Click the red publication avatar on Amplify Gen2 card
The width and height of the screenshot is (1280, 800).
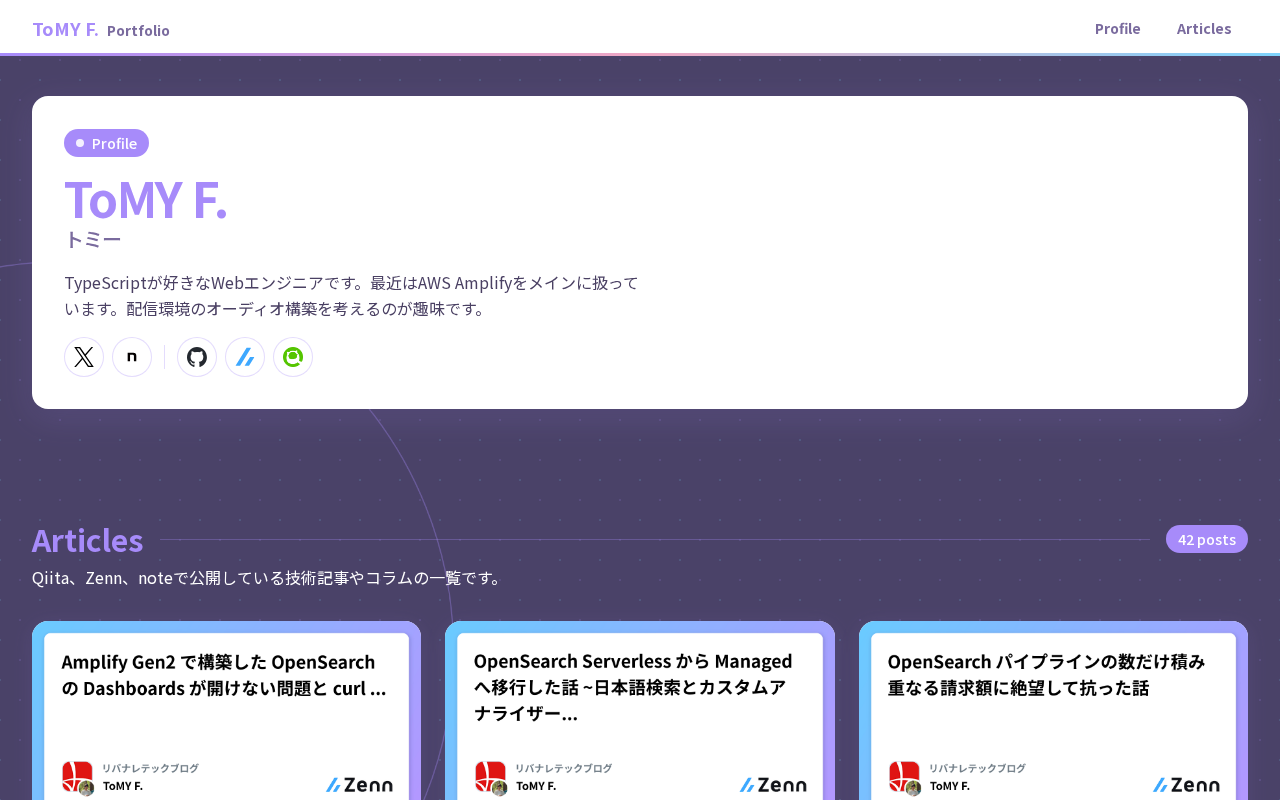77,777
